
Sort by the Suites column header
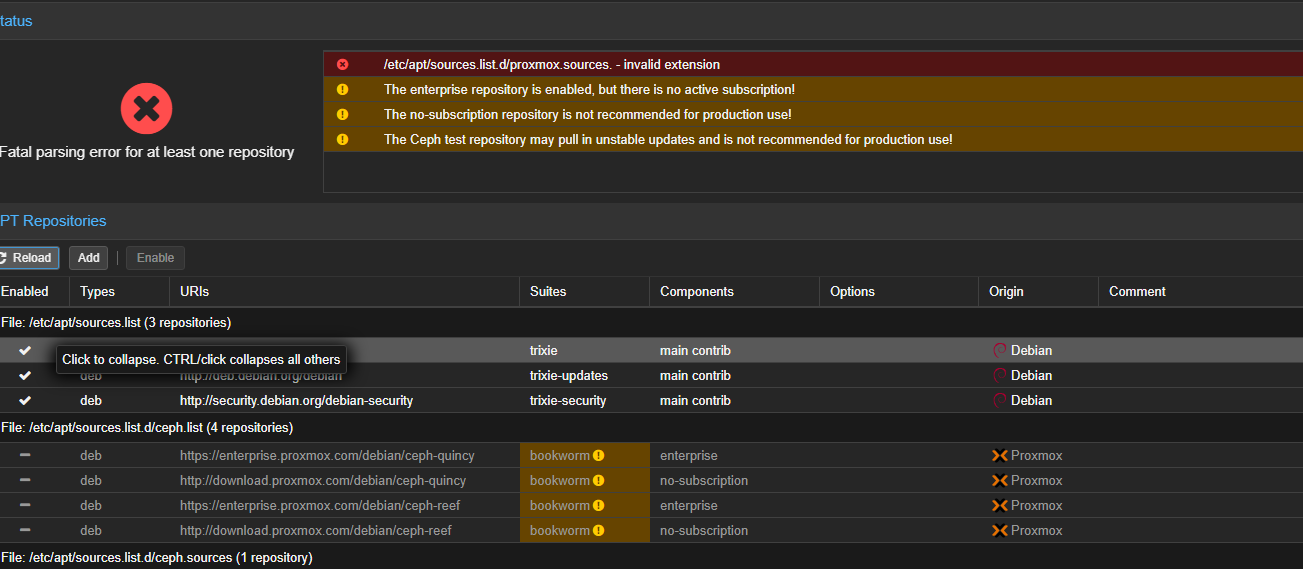coord(548,292)
